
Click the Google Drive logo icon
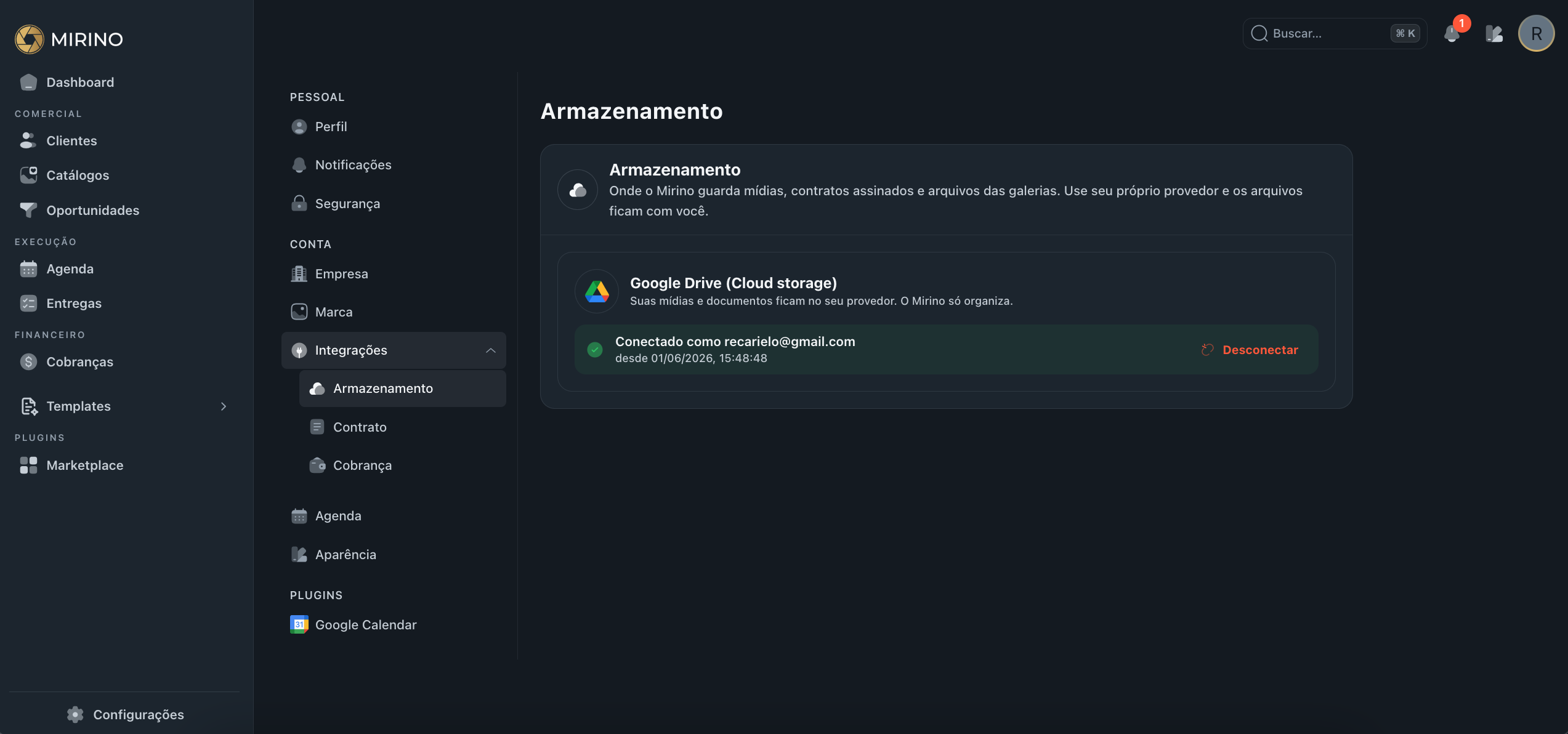click(x=596, y=291)
